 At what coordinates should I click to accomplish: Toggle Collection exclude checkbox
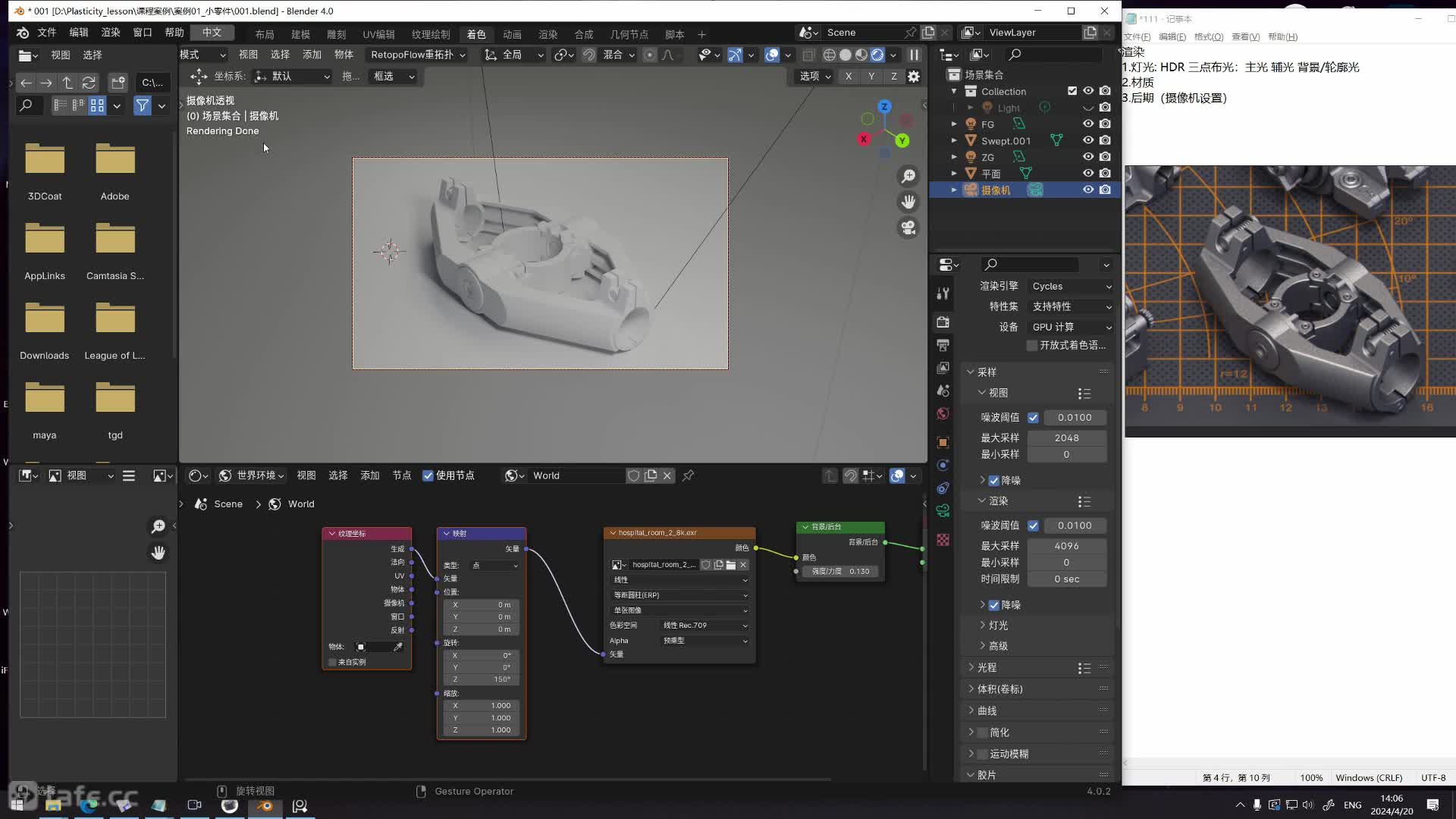[1072, 91]
